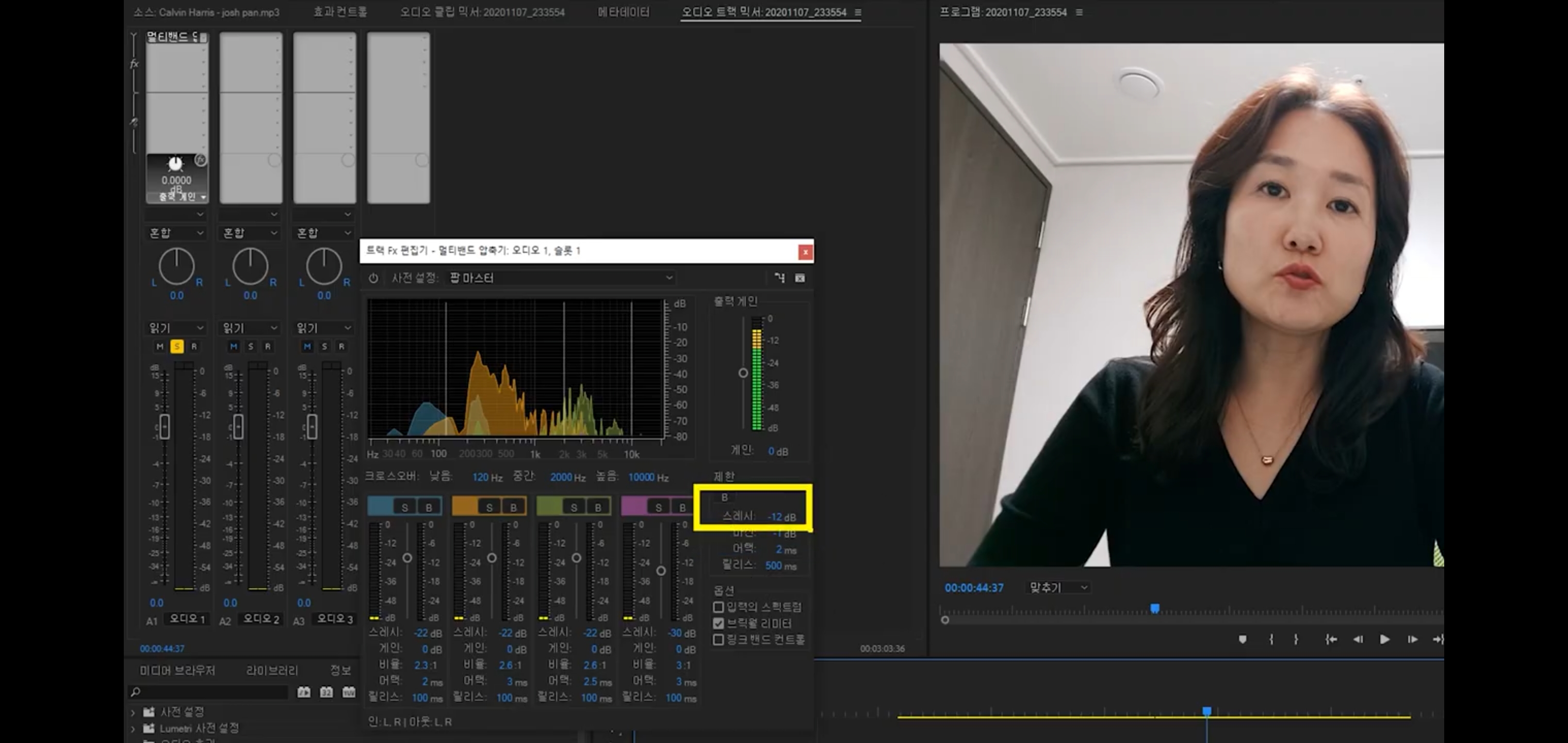Toggle the multiband compressor power button
1568x743 pixels.
coord(373,278)
